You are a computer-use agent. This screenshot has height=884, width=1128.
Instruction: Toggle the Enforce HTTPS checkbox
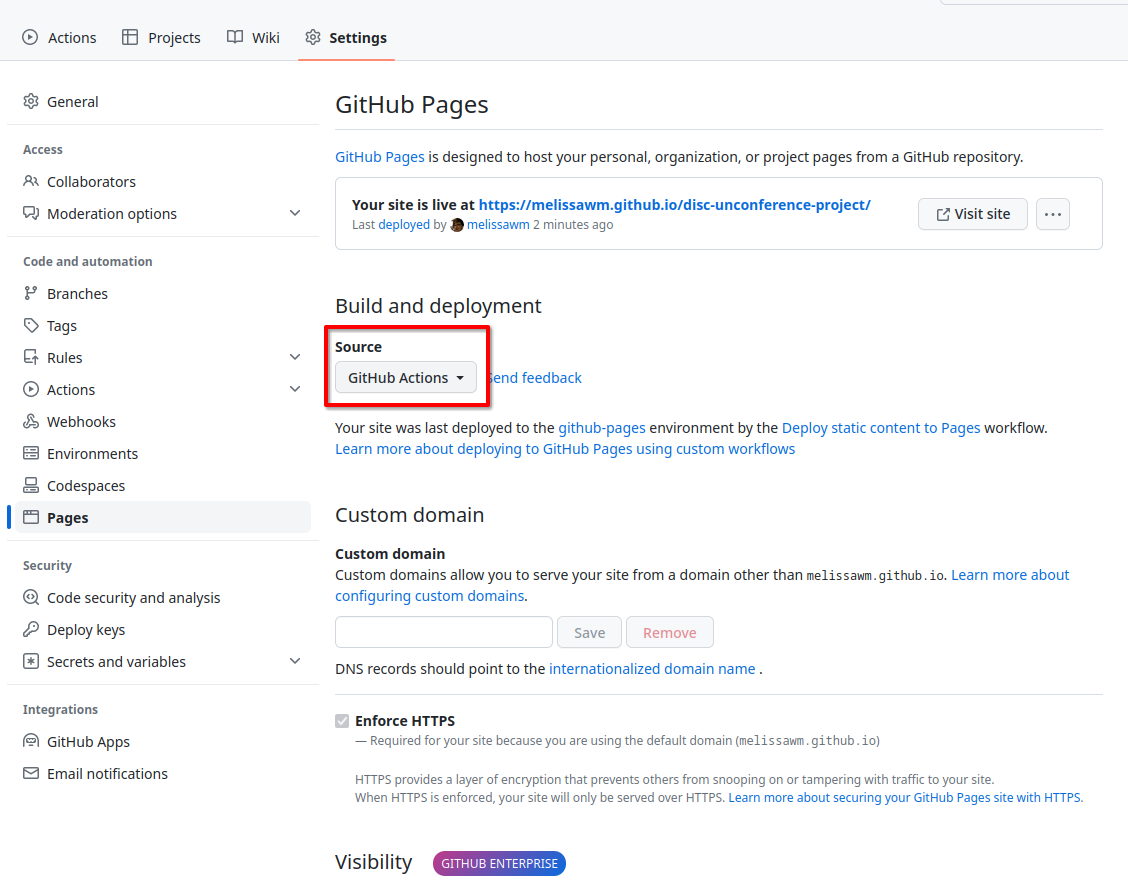tap(343, 721)
